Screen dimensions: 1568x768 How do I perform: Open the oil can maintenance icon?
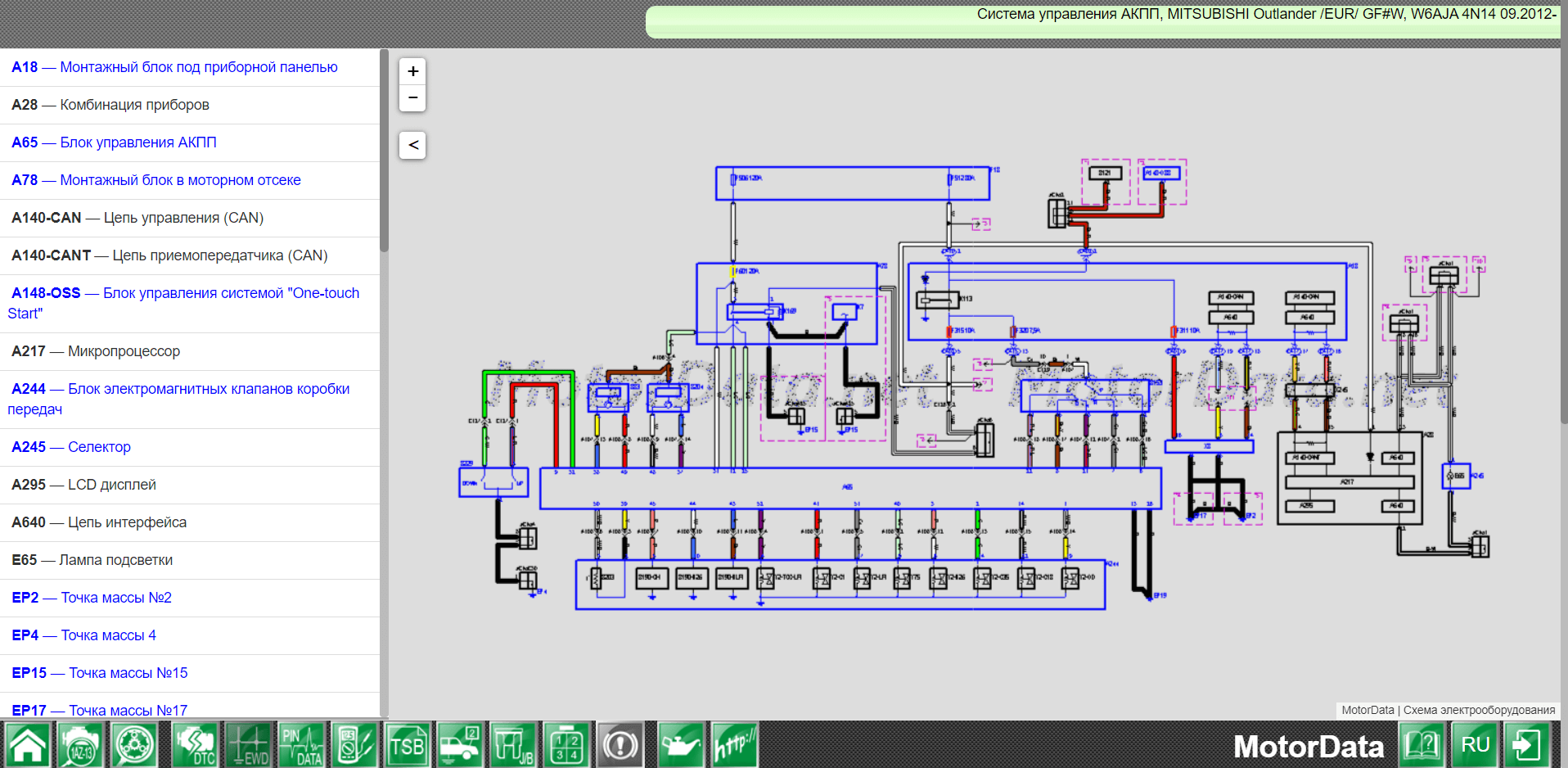[679, 745]
